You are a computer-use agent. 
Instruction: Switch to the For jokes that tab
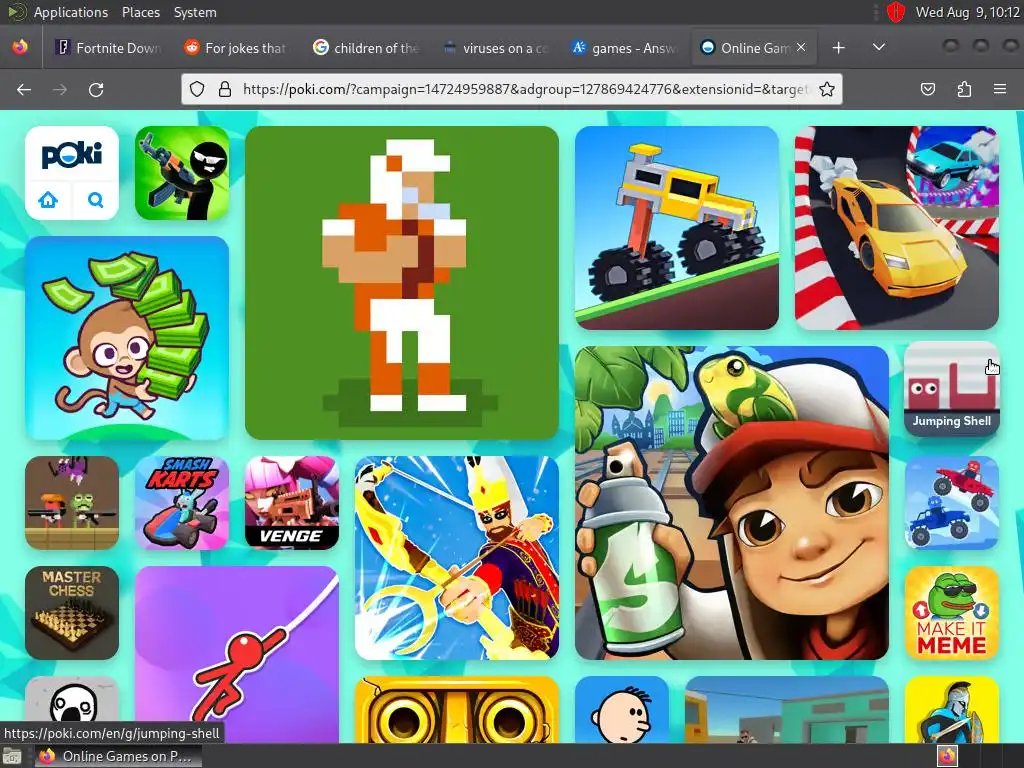235,48
